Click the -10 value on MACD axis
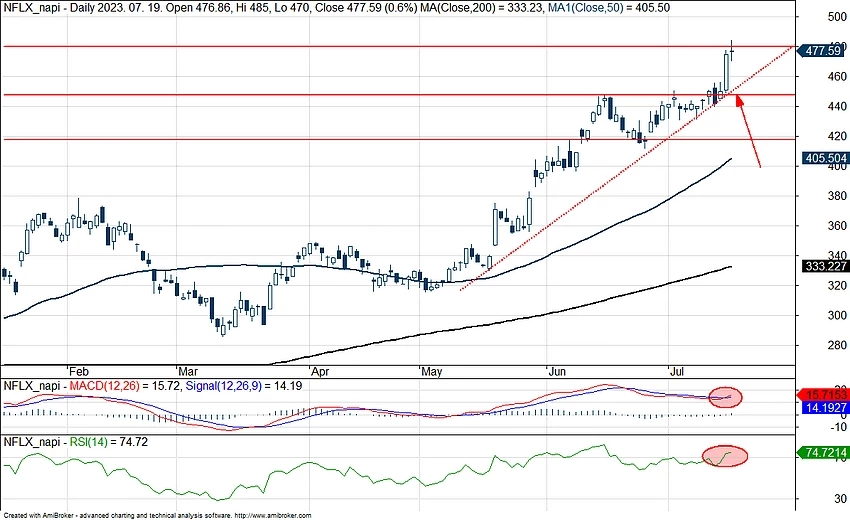This screenshot has width=850, height=520. [x=838, y=427]
